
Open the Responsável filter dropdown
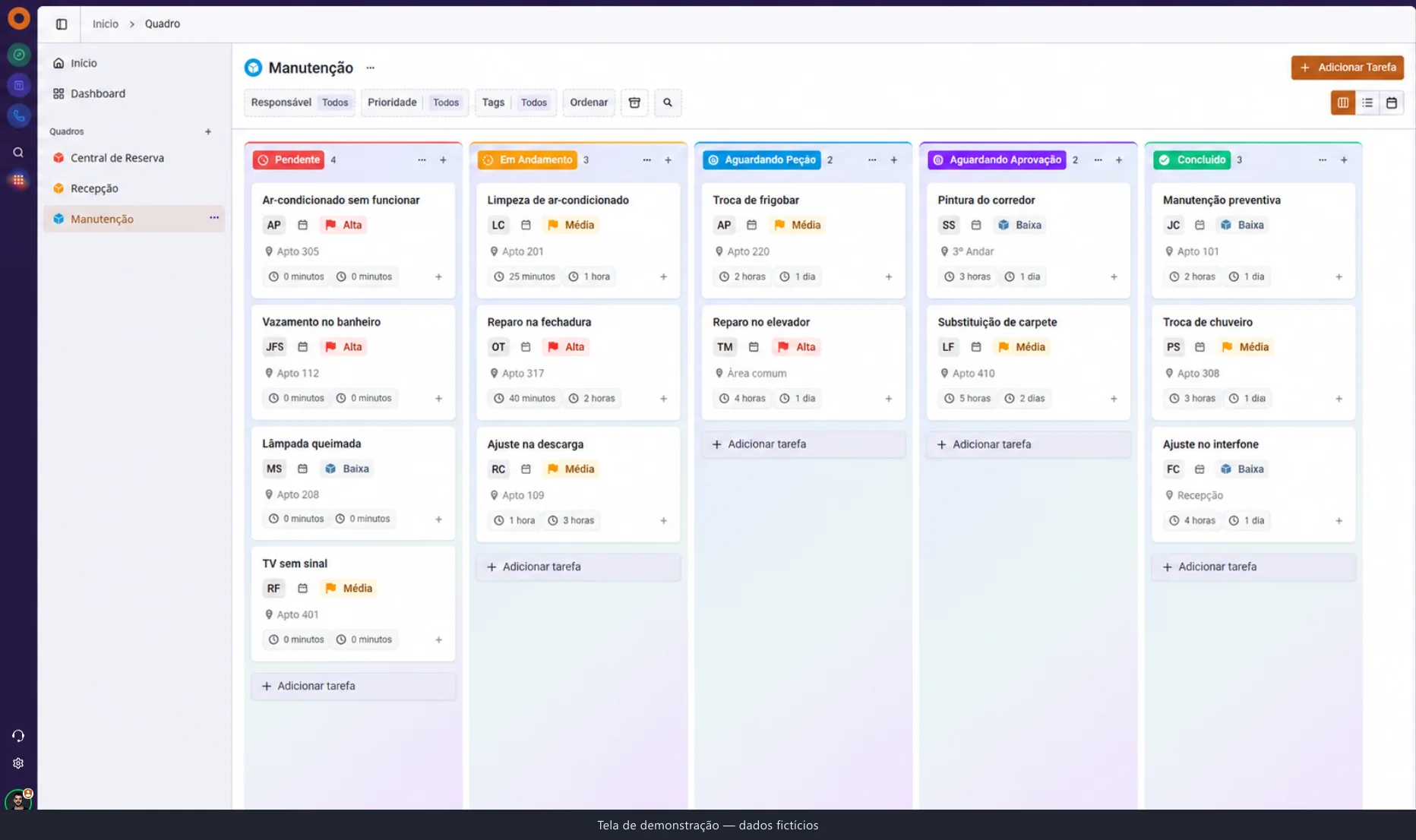(x=299, y=103)
